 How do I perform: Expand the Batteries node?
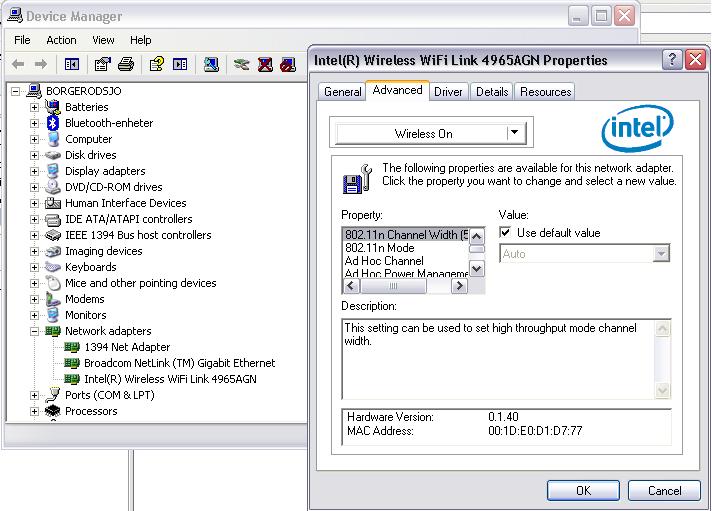point(34,107)
